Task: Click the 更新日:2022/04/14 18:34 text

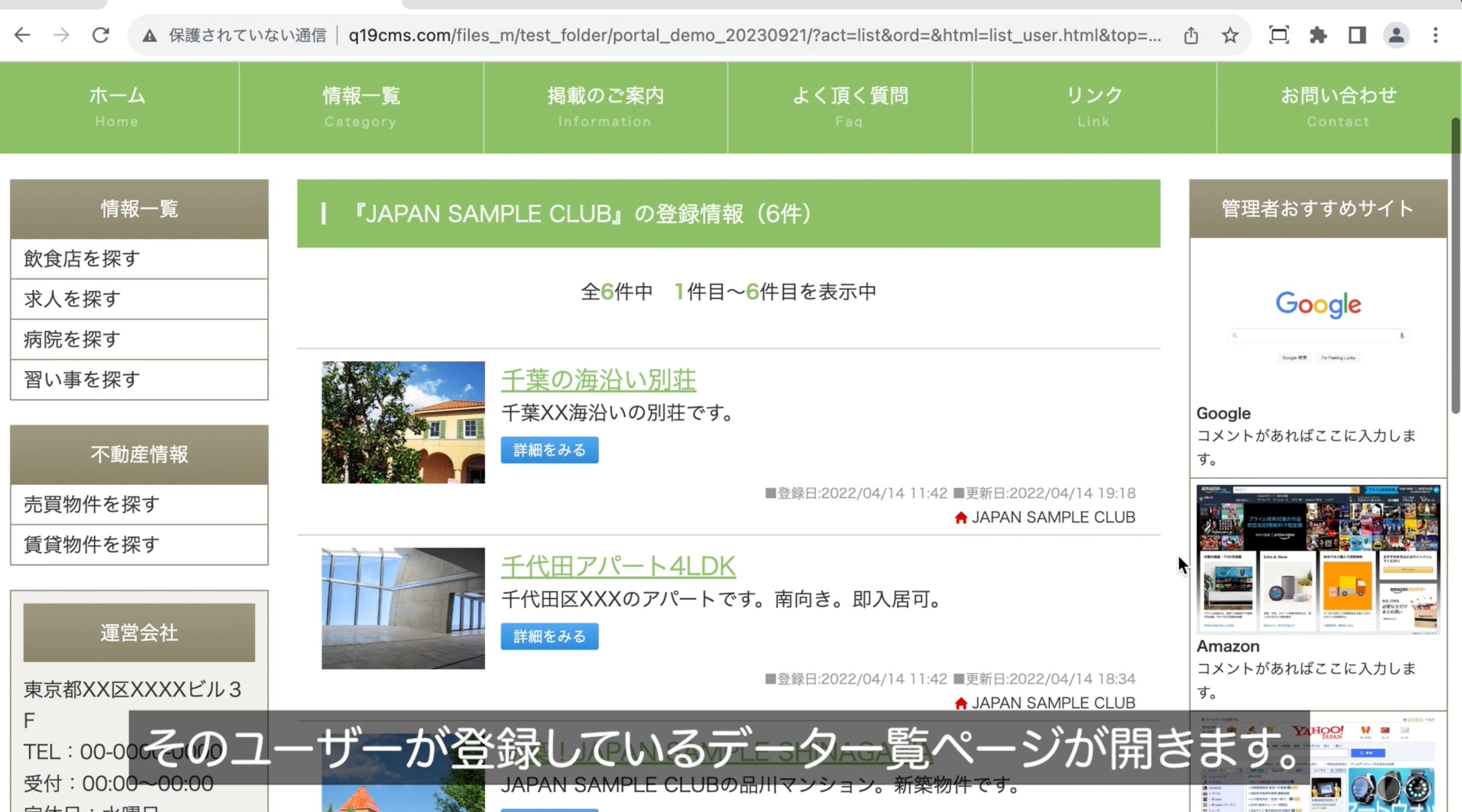Action: [x=1044, y=679]
